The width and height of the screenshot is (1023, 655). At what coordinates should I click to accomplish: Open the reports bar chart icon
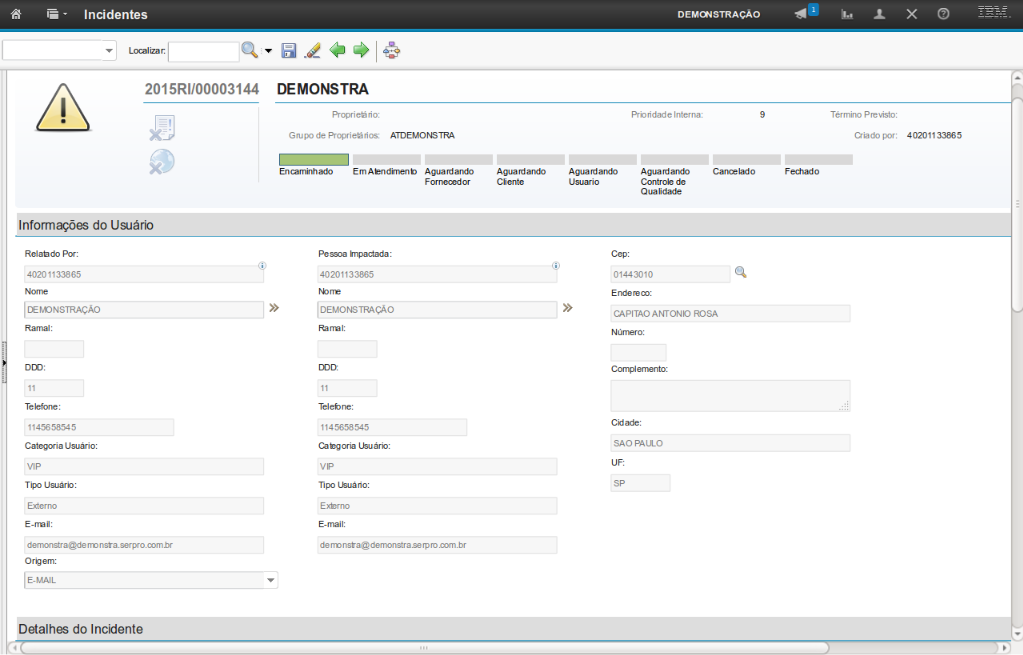(x=847, y=15)
